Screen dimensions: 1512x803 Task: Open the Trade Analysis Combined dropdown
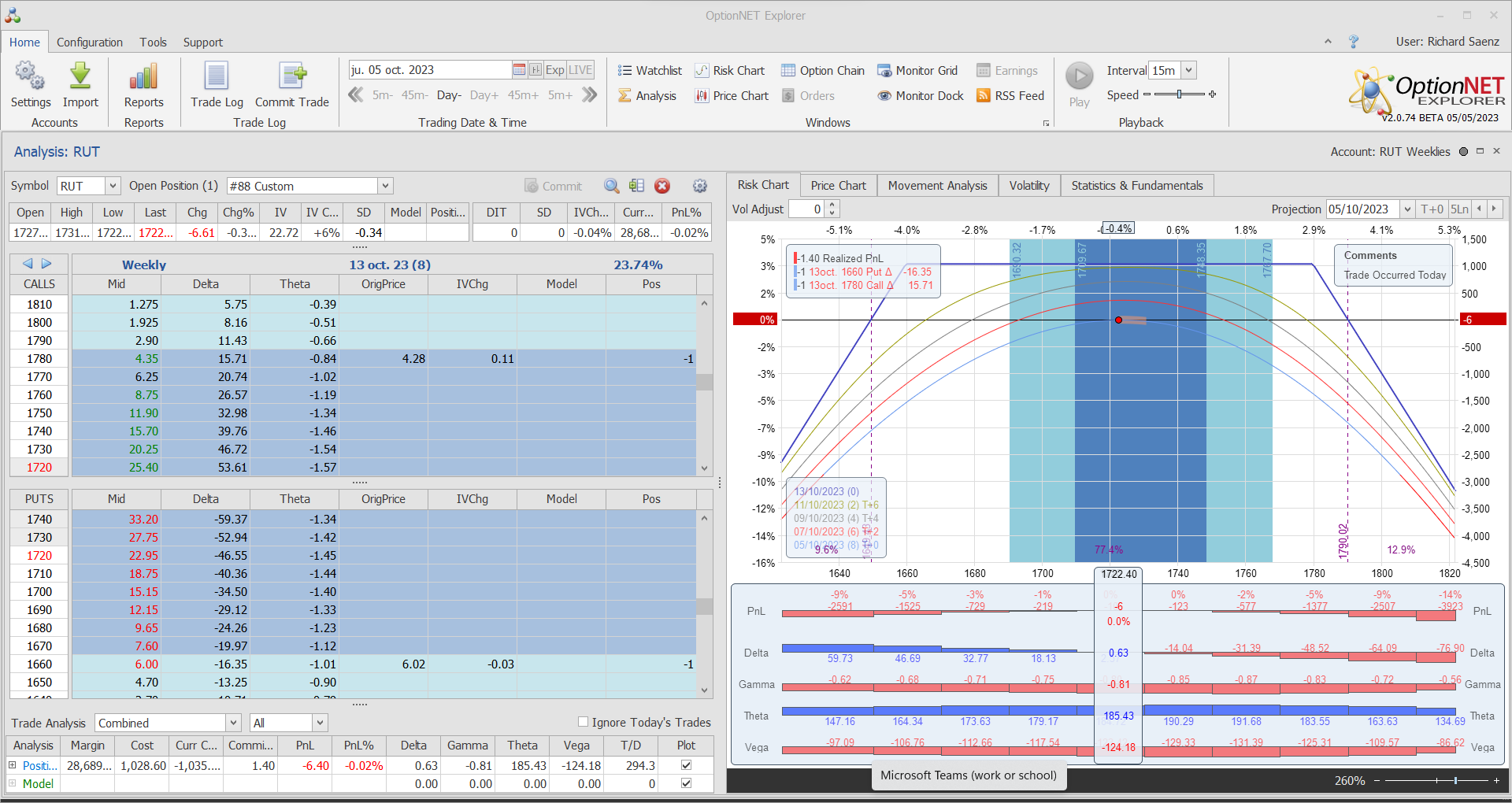[x=233, y=723]
